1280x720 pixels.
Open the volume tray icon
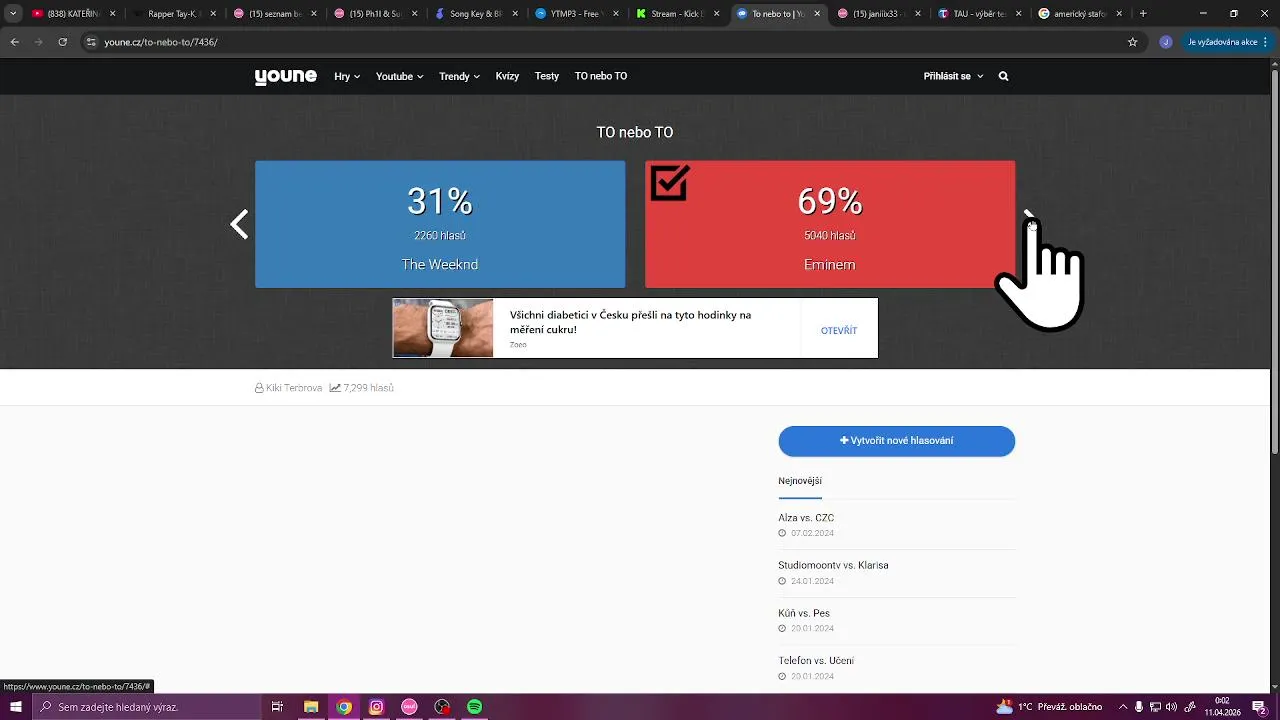pos(1171,707)
